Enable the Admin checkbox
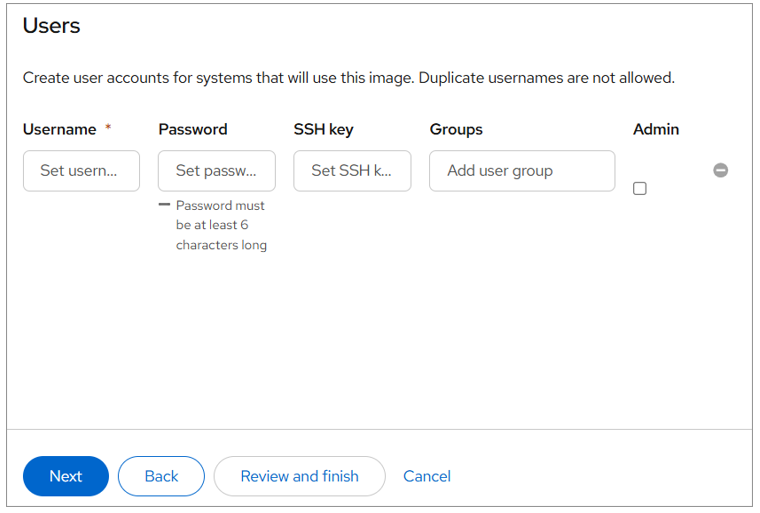Screen dimensions: 760x513 tap(640, 188)
